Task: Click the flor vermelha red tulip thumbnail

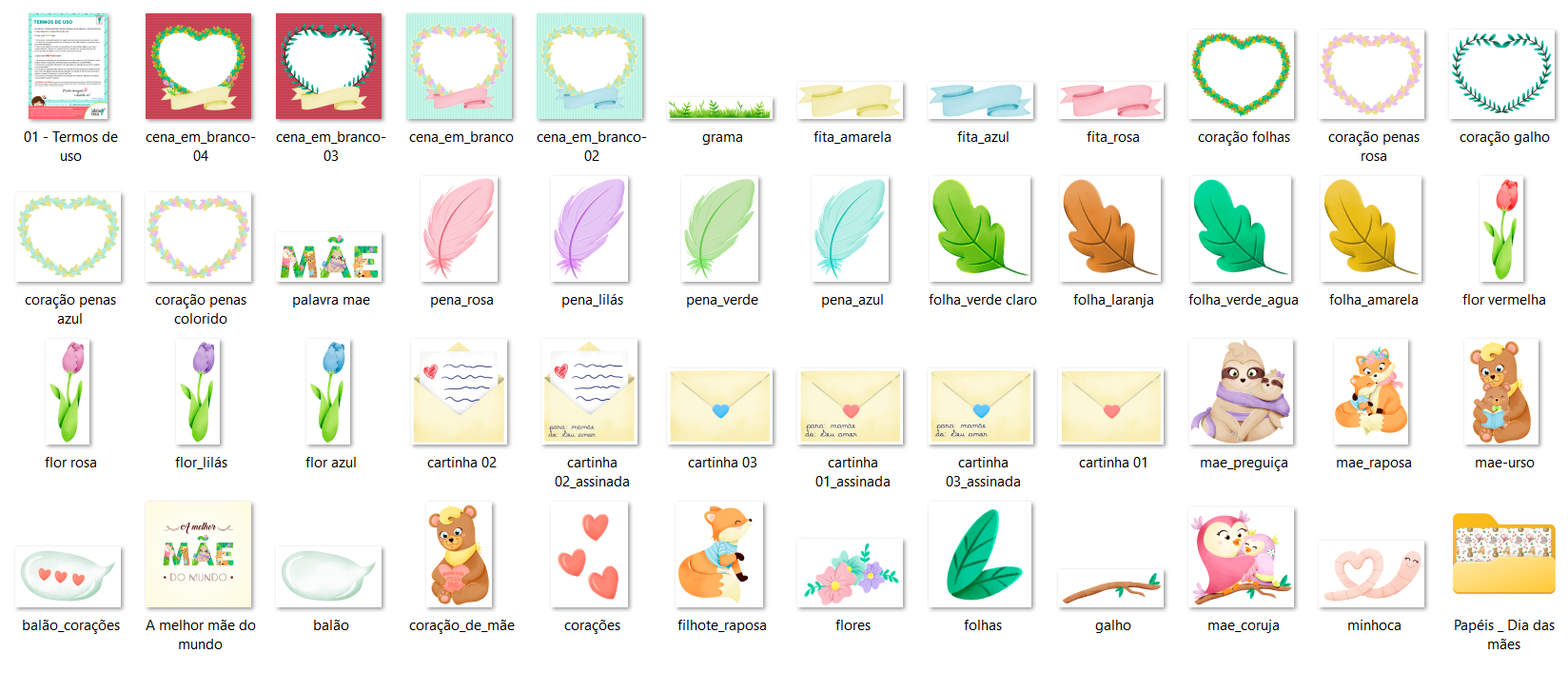Action: click(1502, 229)
